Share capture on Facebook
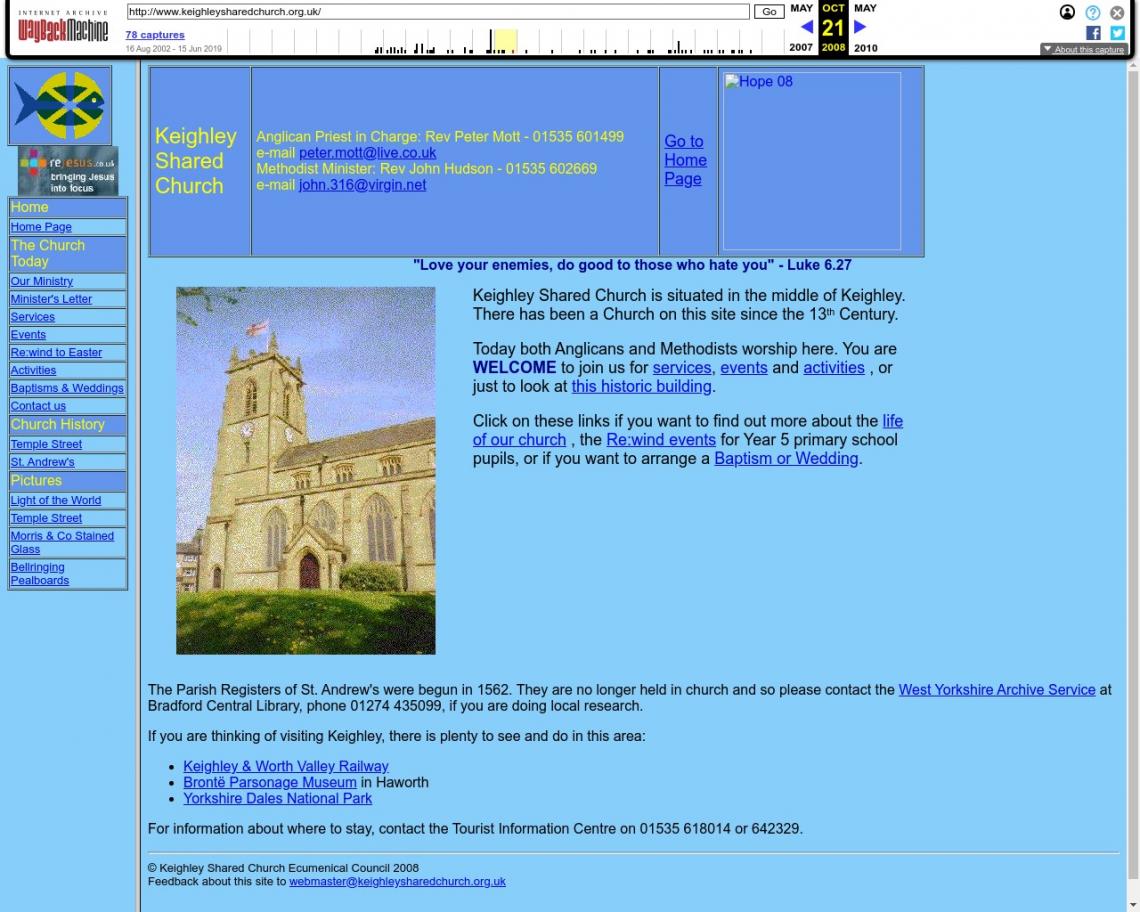The width and height of the screenshot is (1140, 912). [1093, 33]
